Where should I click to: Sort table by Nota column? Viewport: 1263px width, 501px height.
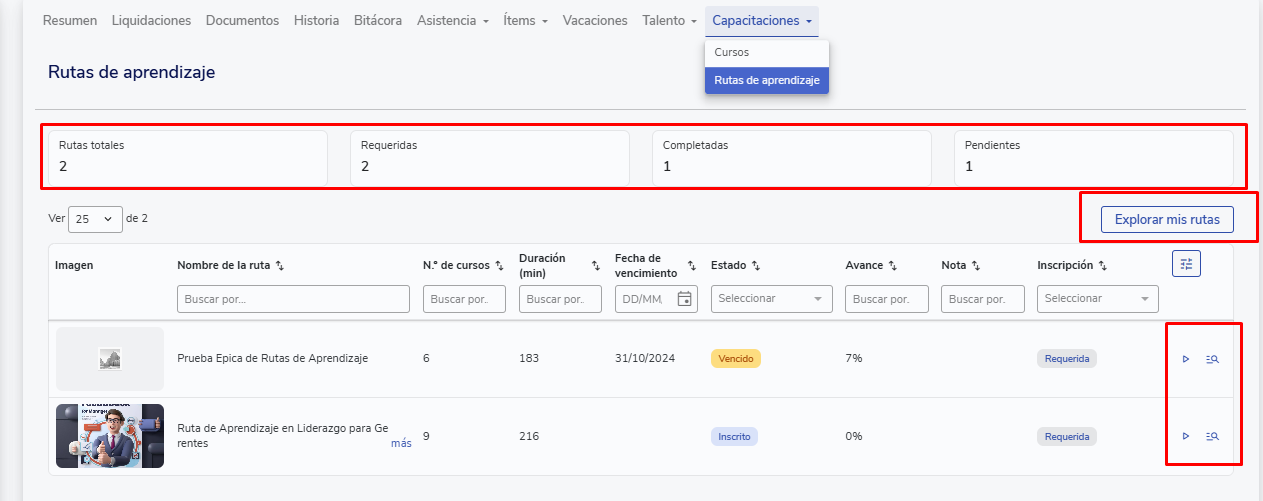pyautogui.click(x=975, y=266)
